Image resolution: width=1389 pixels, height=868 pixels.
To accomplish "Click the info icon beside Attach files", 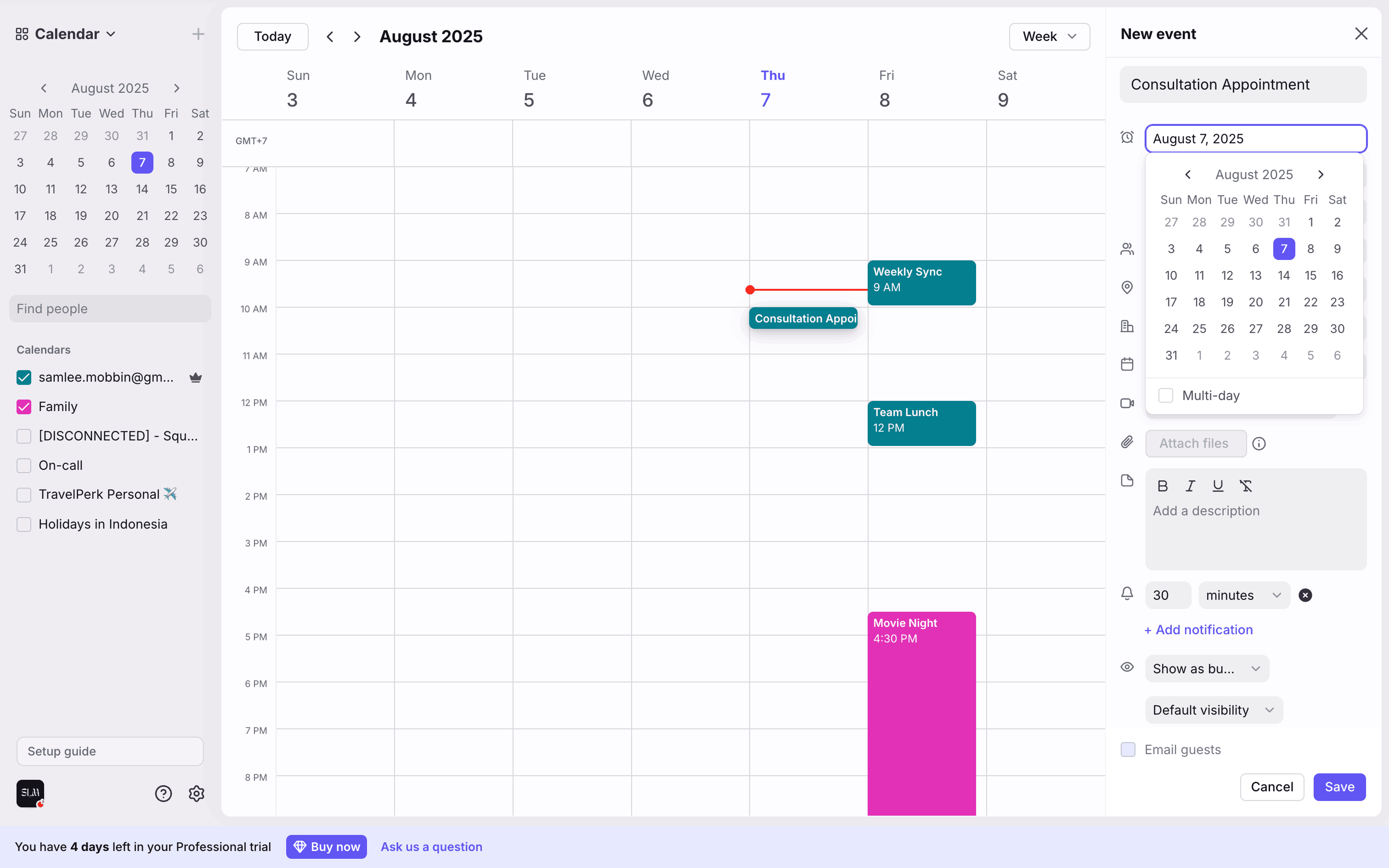I will [x=1259, y=444].
